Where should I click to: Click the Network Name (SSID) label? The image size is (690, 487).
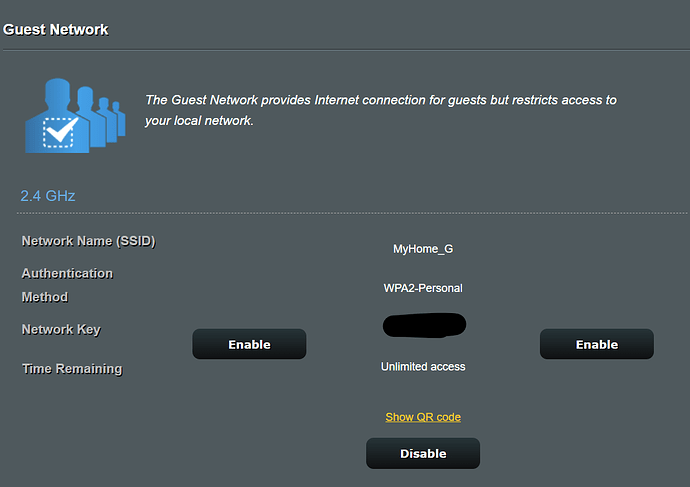[x=88, y=241]
